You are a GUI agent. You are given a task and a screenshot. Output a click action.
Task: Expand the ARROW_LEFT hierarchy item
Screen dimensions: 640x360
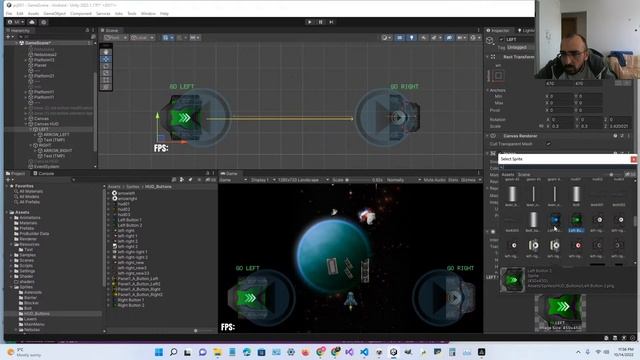click(35, 135)
